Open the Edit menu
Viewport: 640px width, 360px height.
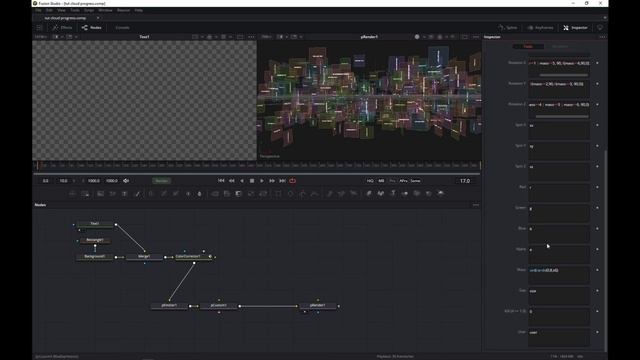point(49,10)
